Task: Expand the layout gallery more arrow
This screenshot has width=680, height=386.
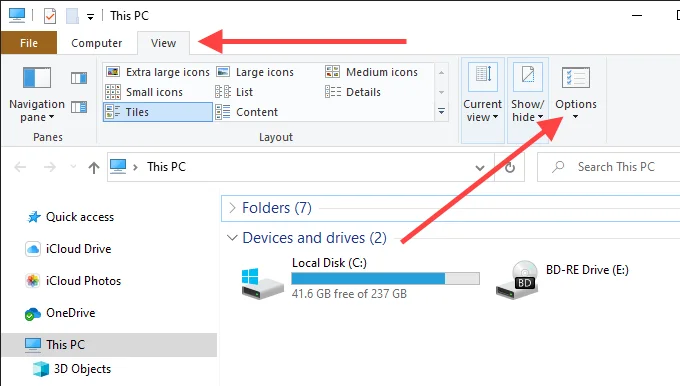Action: pyautogui.click(x=441, y=111)
